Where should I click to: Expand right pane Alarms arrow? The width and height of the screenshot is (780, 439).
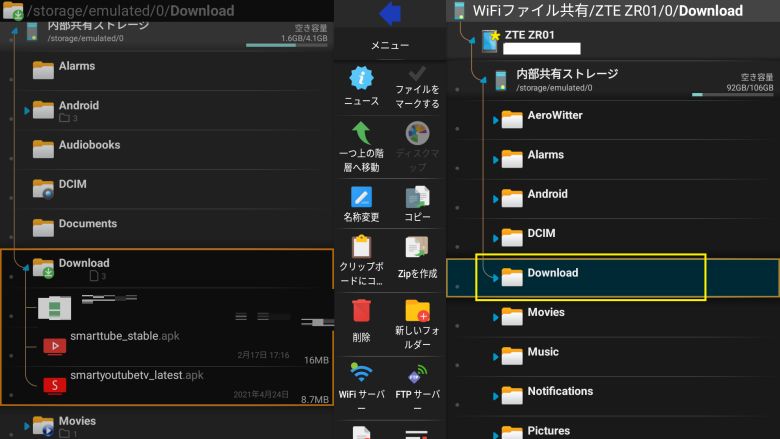click(495, 160)
